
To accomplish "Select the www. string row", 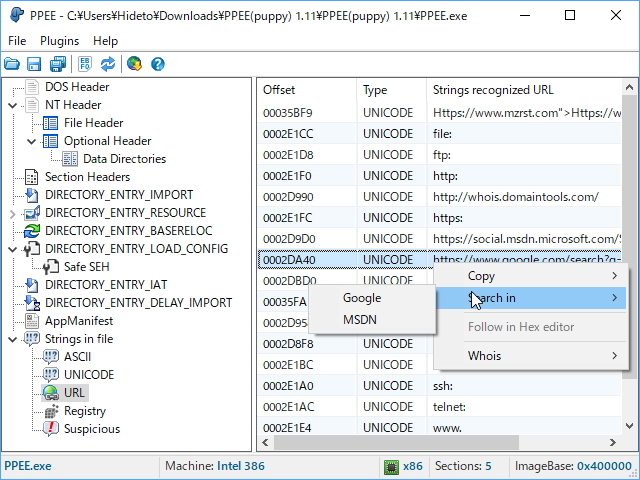I will (x=439, y=427).
